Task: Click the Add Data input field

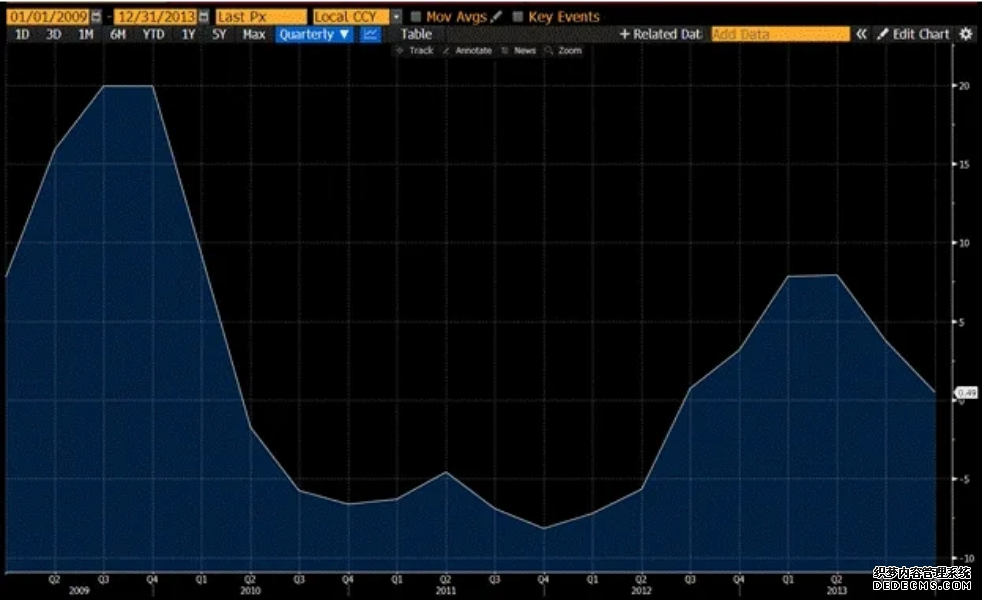Action: pos(780,34)
